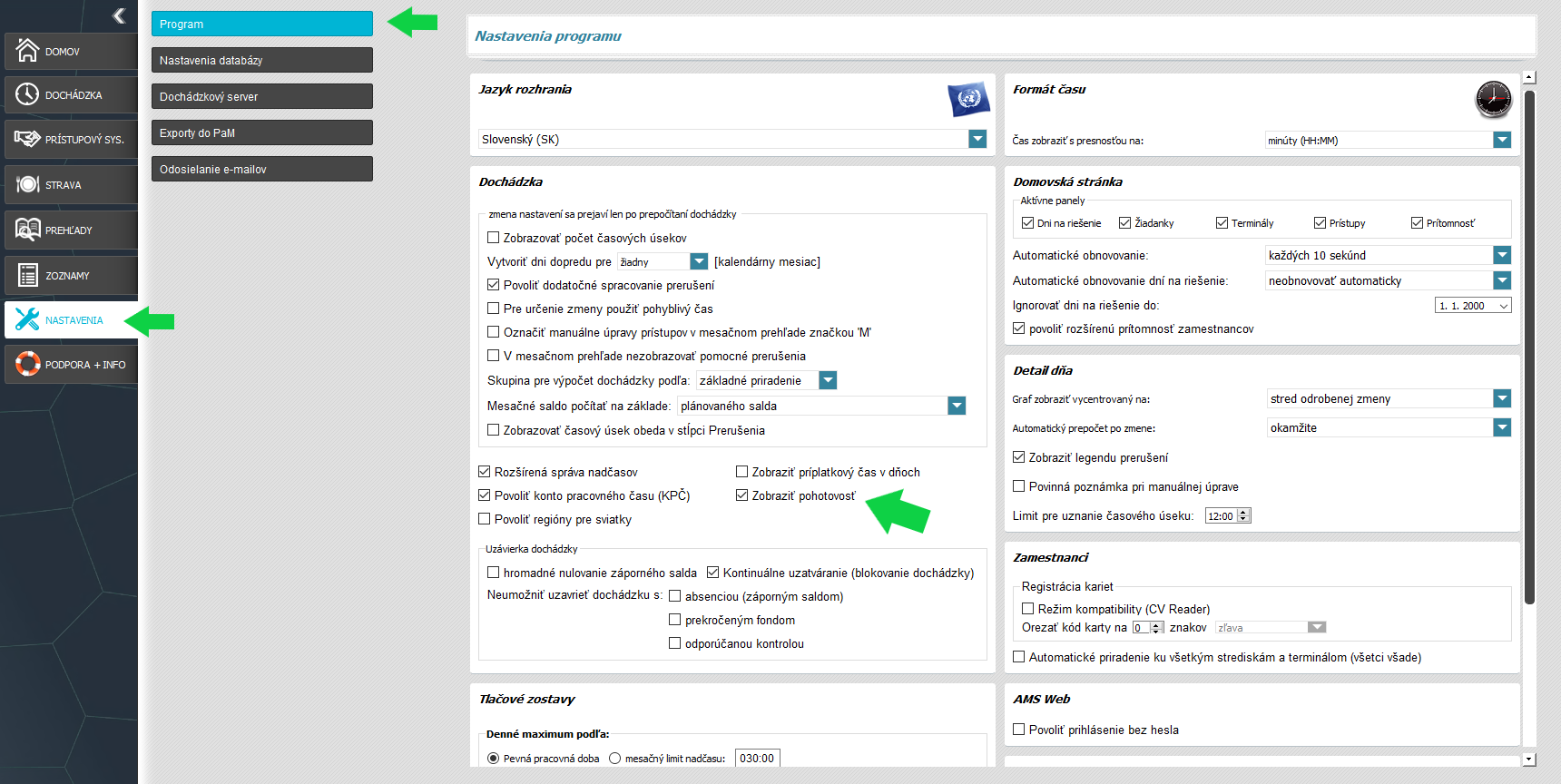
Task: Enable Povinná poznámka pri manuálnej úprave
Action: tap(1019, 486)
